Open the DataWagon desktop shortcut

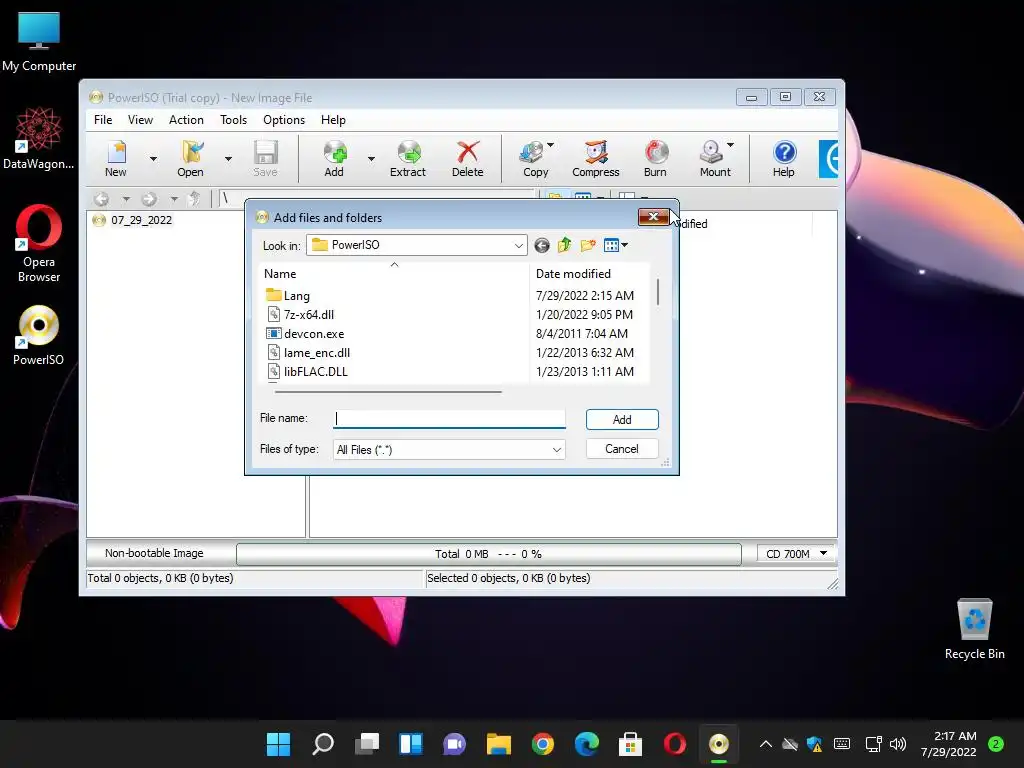39,139
